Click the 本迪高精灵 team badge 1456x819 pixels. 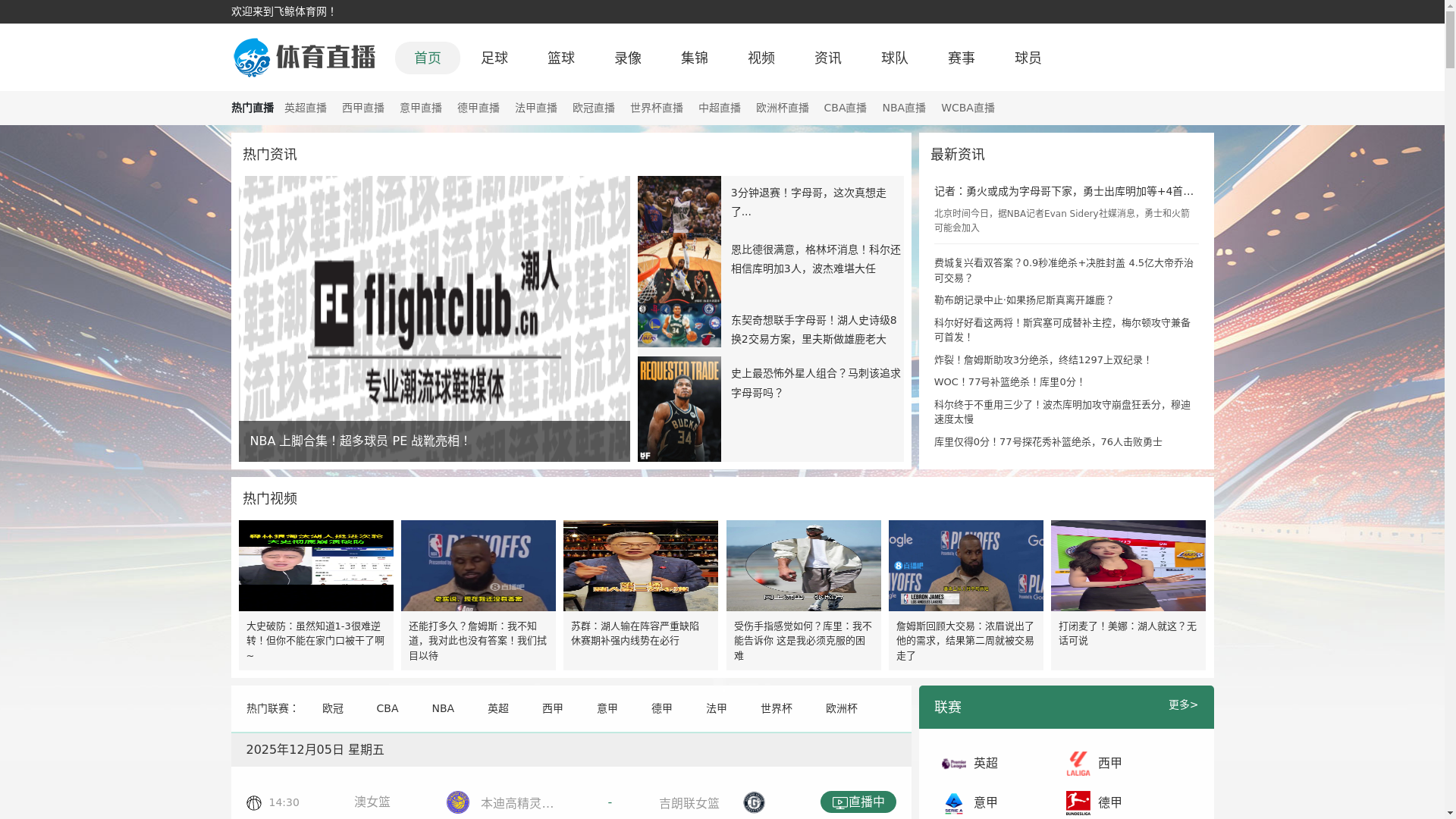coord(457,802)
